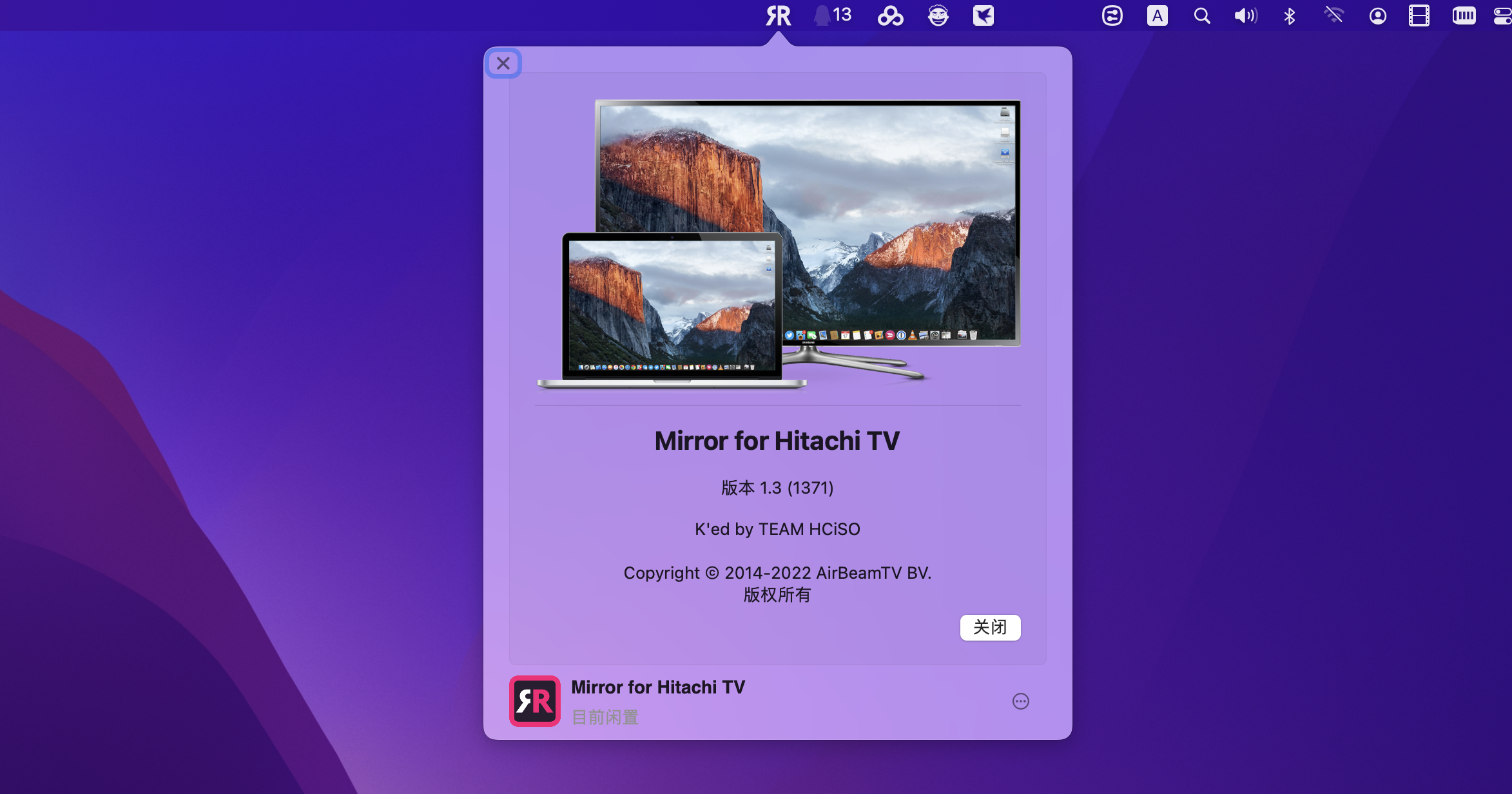This screenshot has height=794, width=1512.
Task: Click the Mirror for Hitachi TV menu bar icon
Action: pyautogui.click(x=778, y=15)
